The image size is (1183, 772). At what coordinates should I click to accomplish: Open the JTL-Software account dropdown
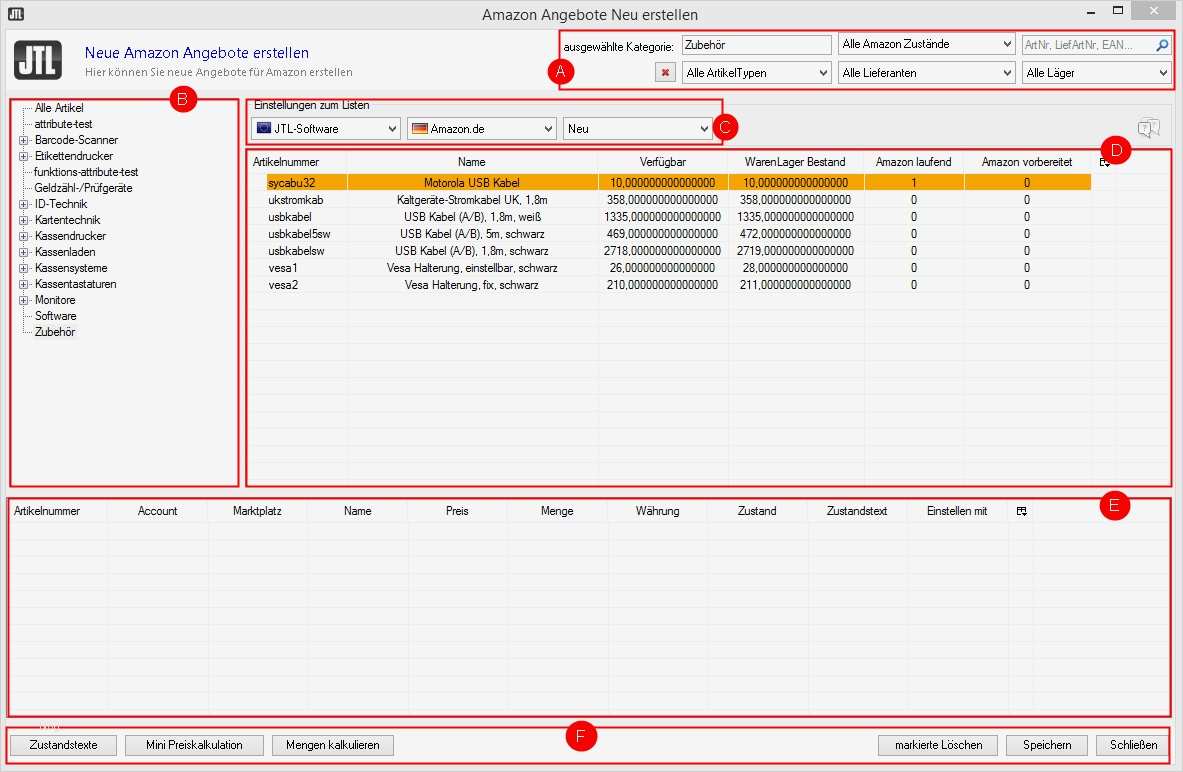pos(326,129)
